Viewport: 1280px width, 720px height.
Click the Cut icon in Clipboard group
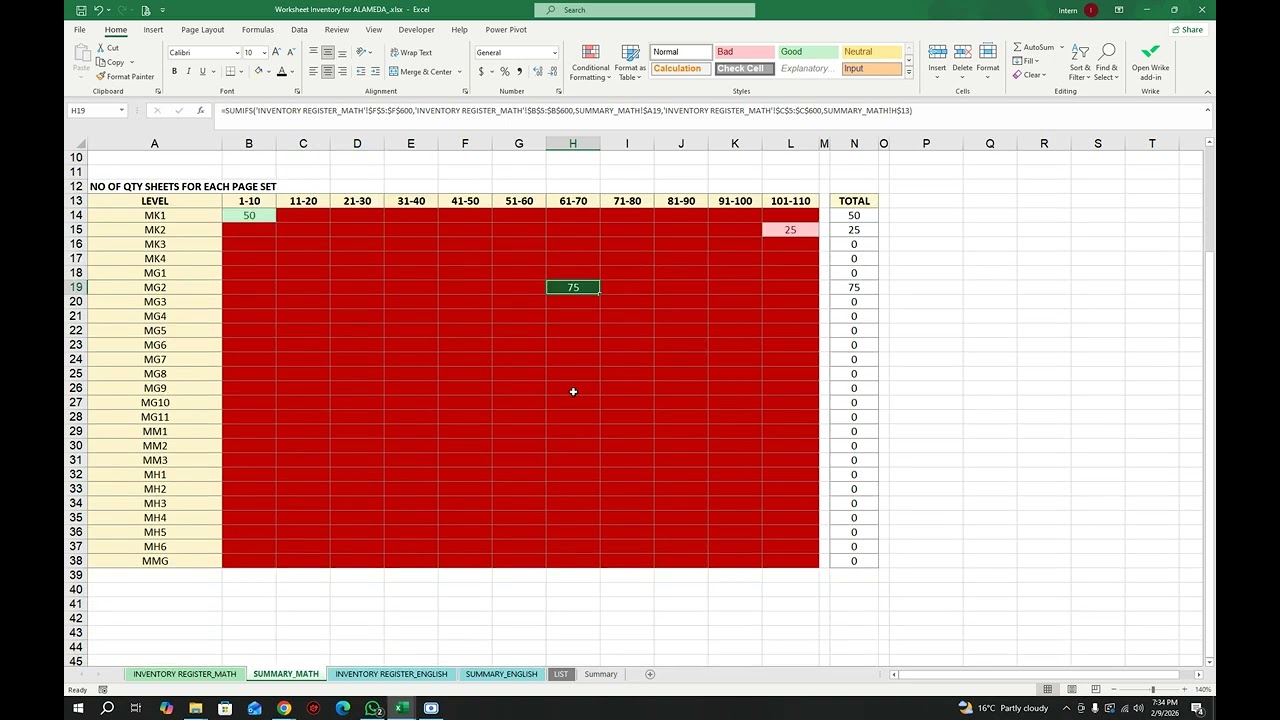100,47
